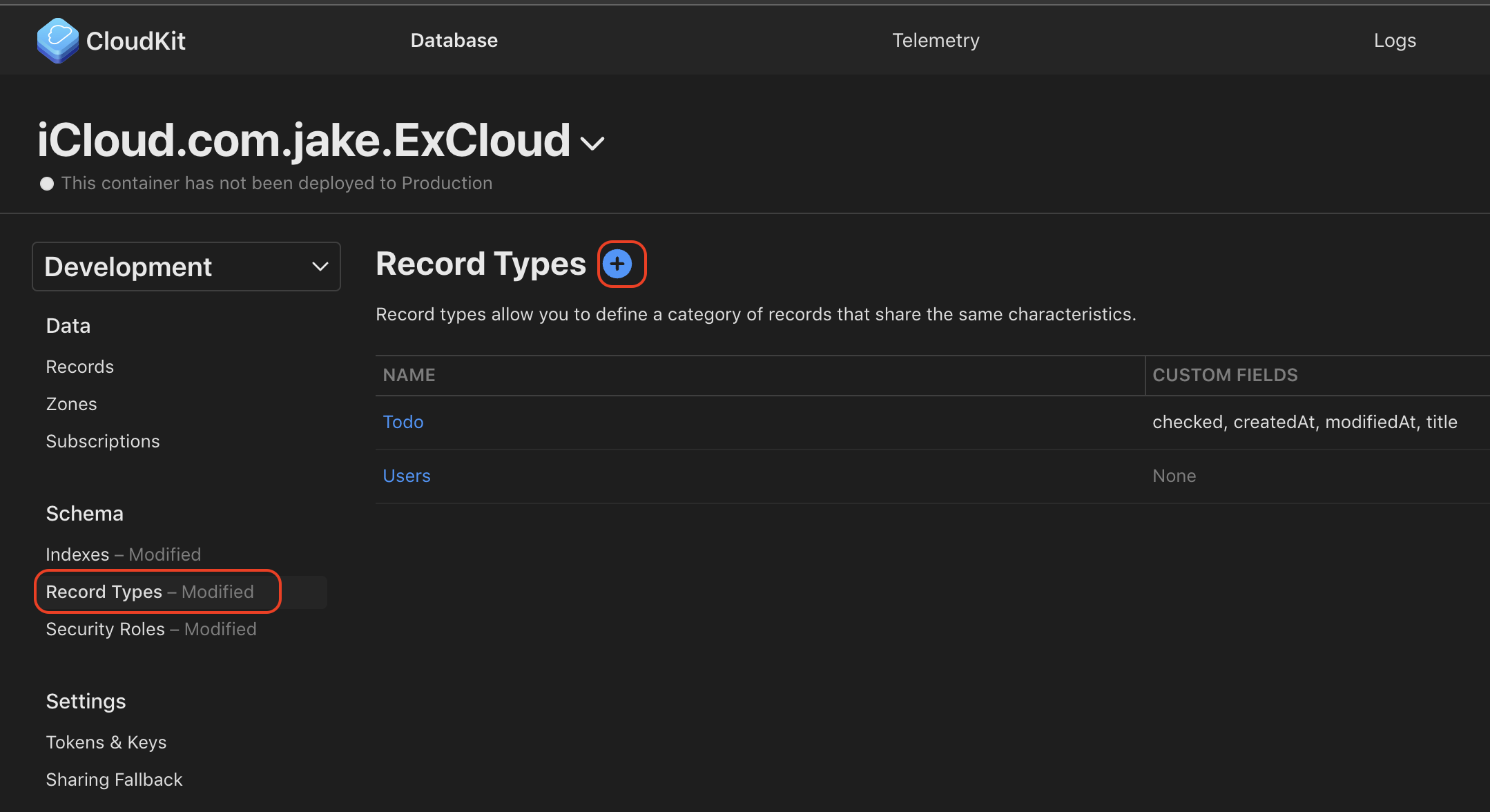Image resolution: width=1490 pixels, height=812 pixels.
Task: Open the Database tab
Action: (454, 41)
